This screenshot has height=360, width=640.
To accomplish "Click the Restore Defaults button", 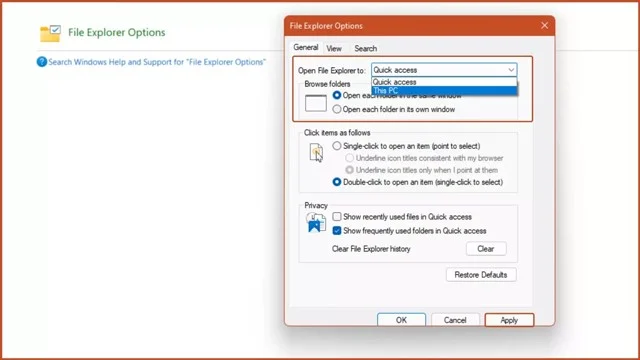I will tap(481, 275).
